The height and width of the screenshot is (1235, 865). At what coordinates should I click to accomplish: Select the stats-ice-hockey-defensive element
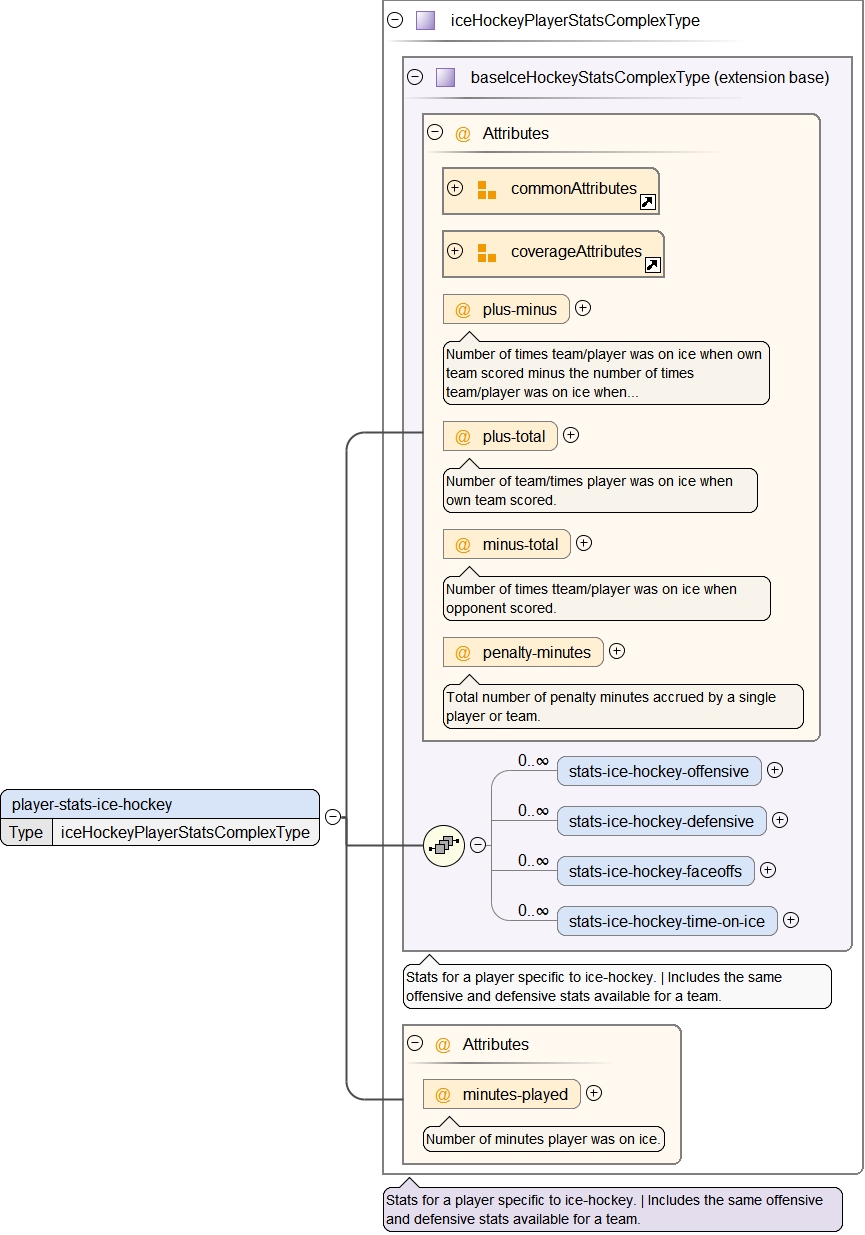click(661, 821)
